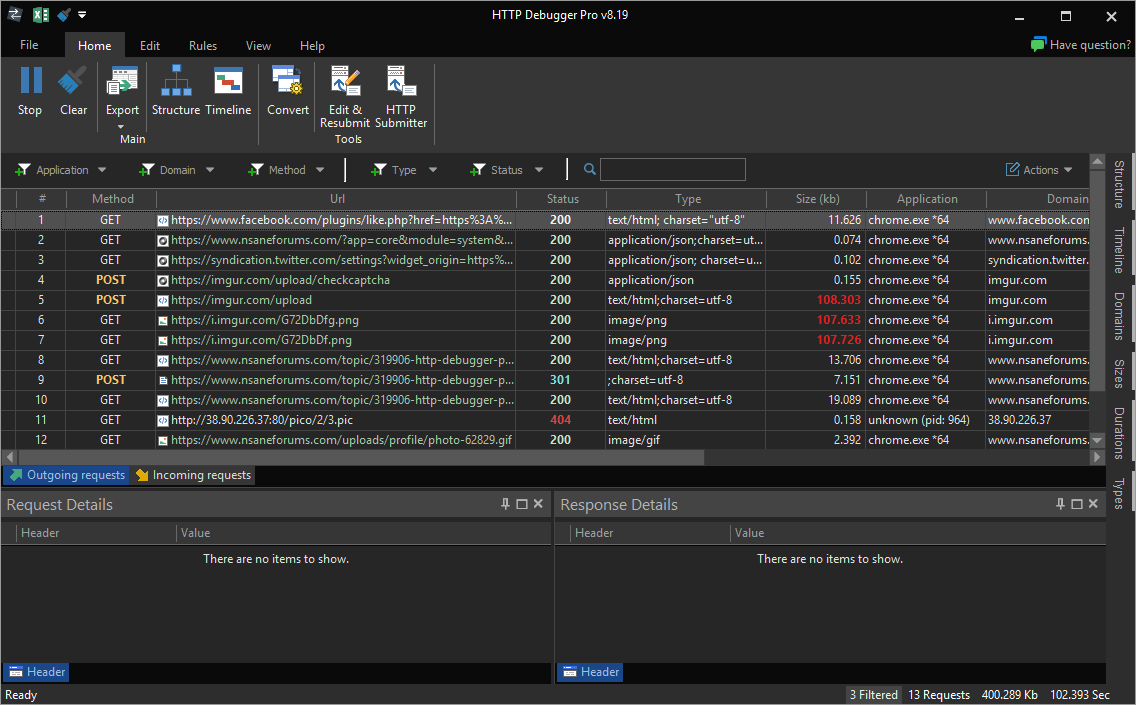The height and width of the screenshot is (705, 1136).
Task: Pin the Request Details panel
Action: (505, 504)
